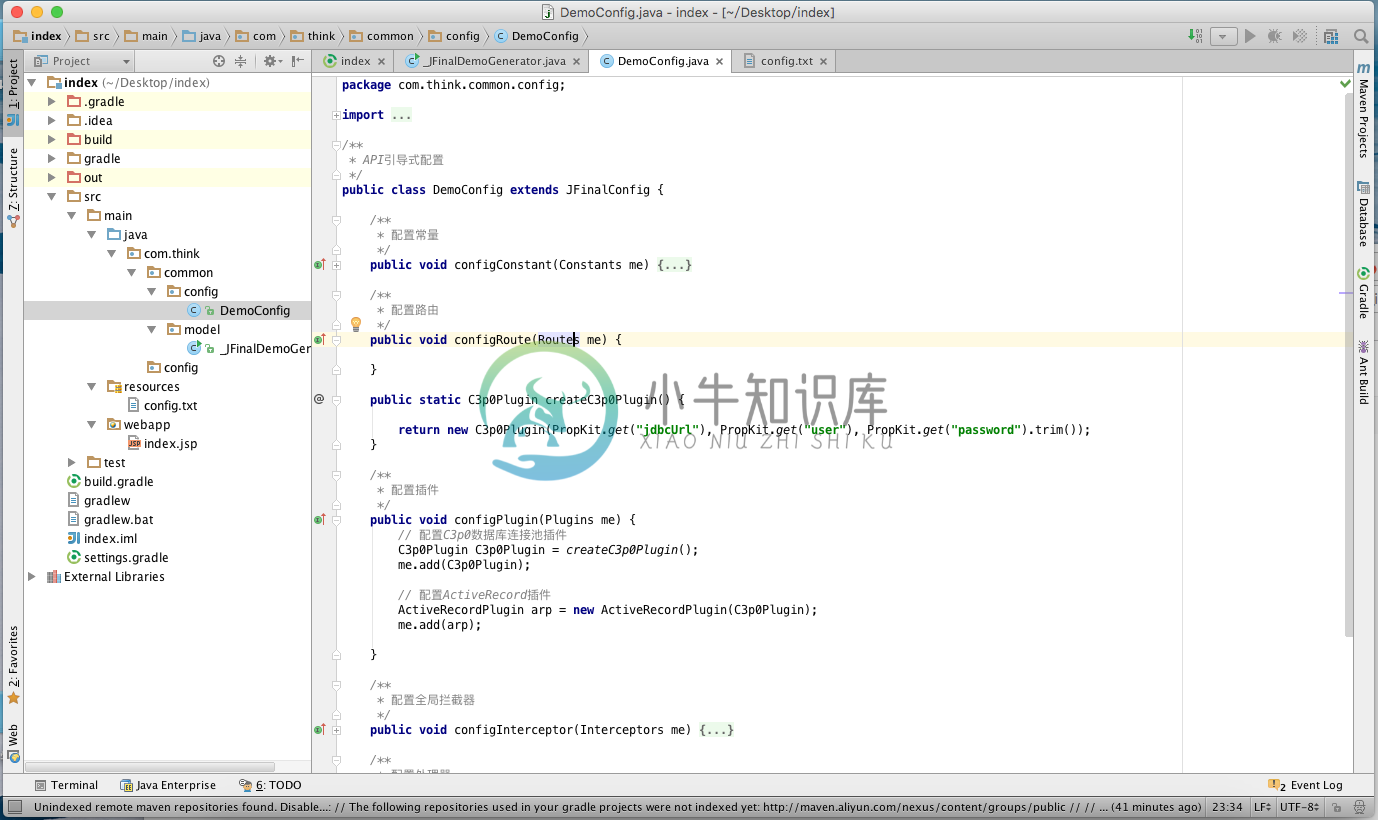Open Maven Projects side panel
Viewport: 1378px width, 820px height.
1363,110
